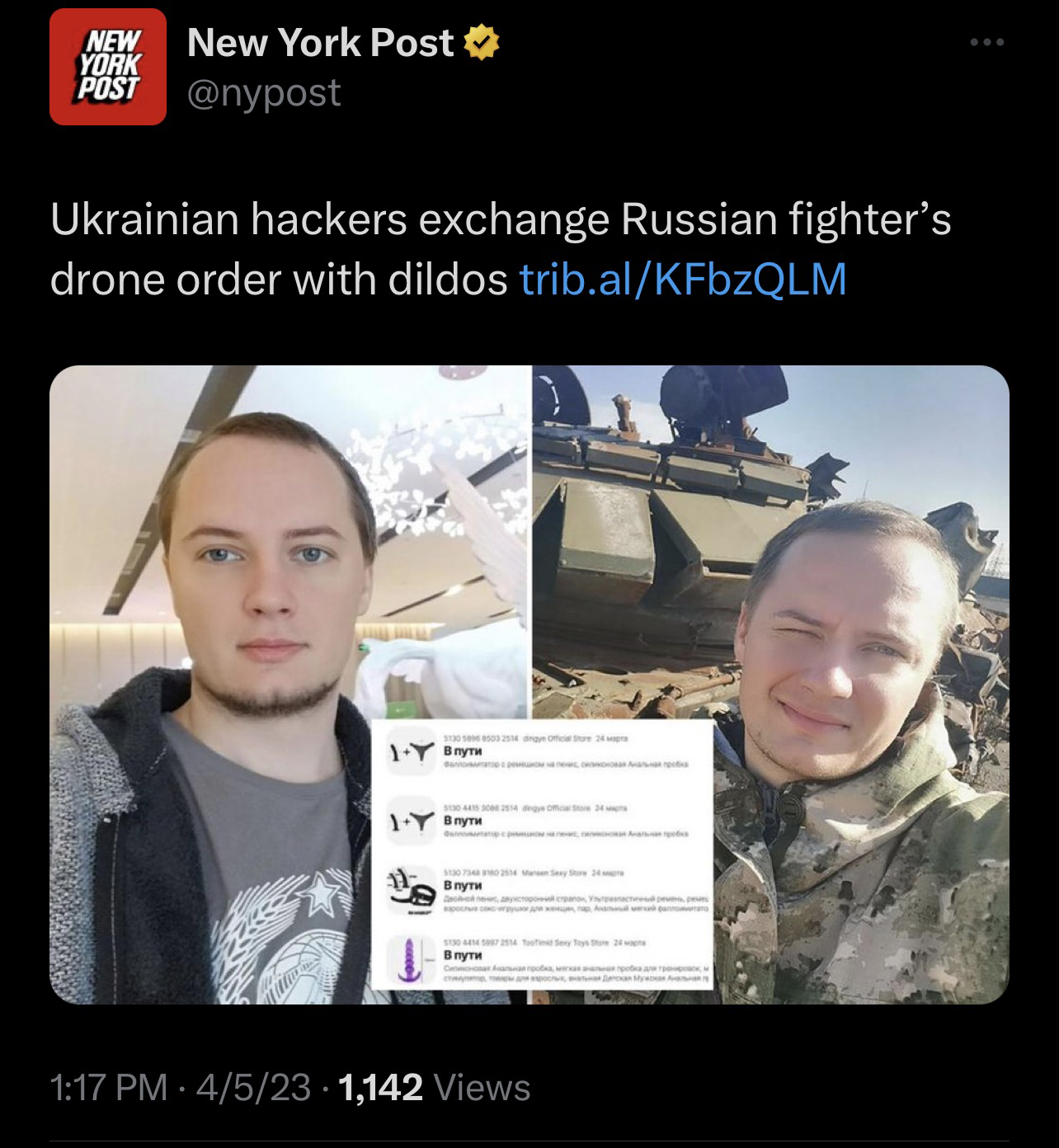Select the first "В пути" order status
1059x1148 pixels.
(x=463, y=752)
